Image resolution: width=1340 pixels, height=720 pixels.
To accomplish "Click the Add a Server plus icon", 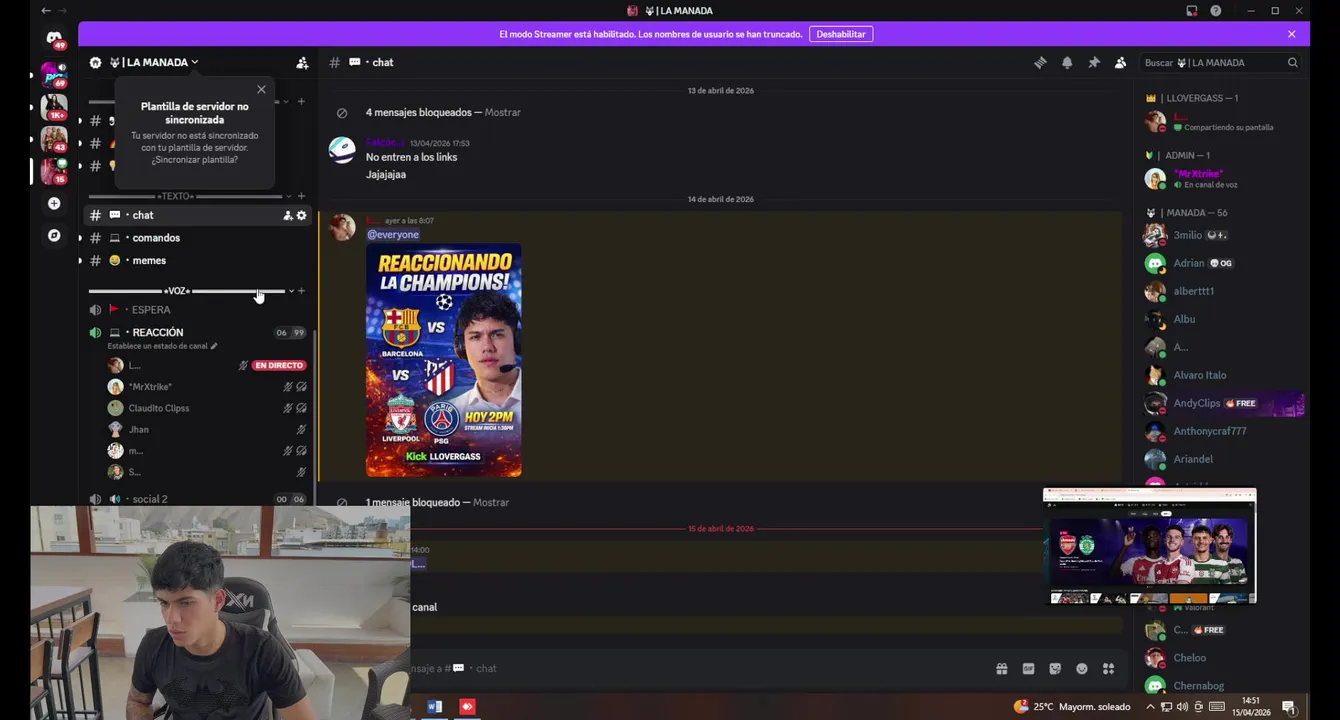I will tap(54, 203).
